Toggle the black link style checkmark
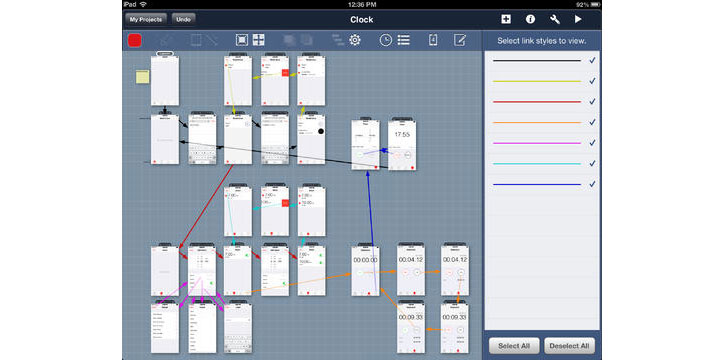This screenshot has width=724, height=360. (x=592, y=60)
